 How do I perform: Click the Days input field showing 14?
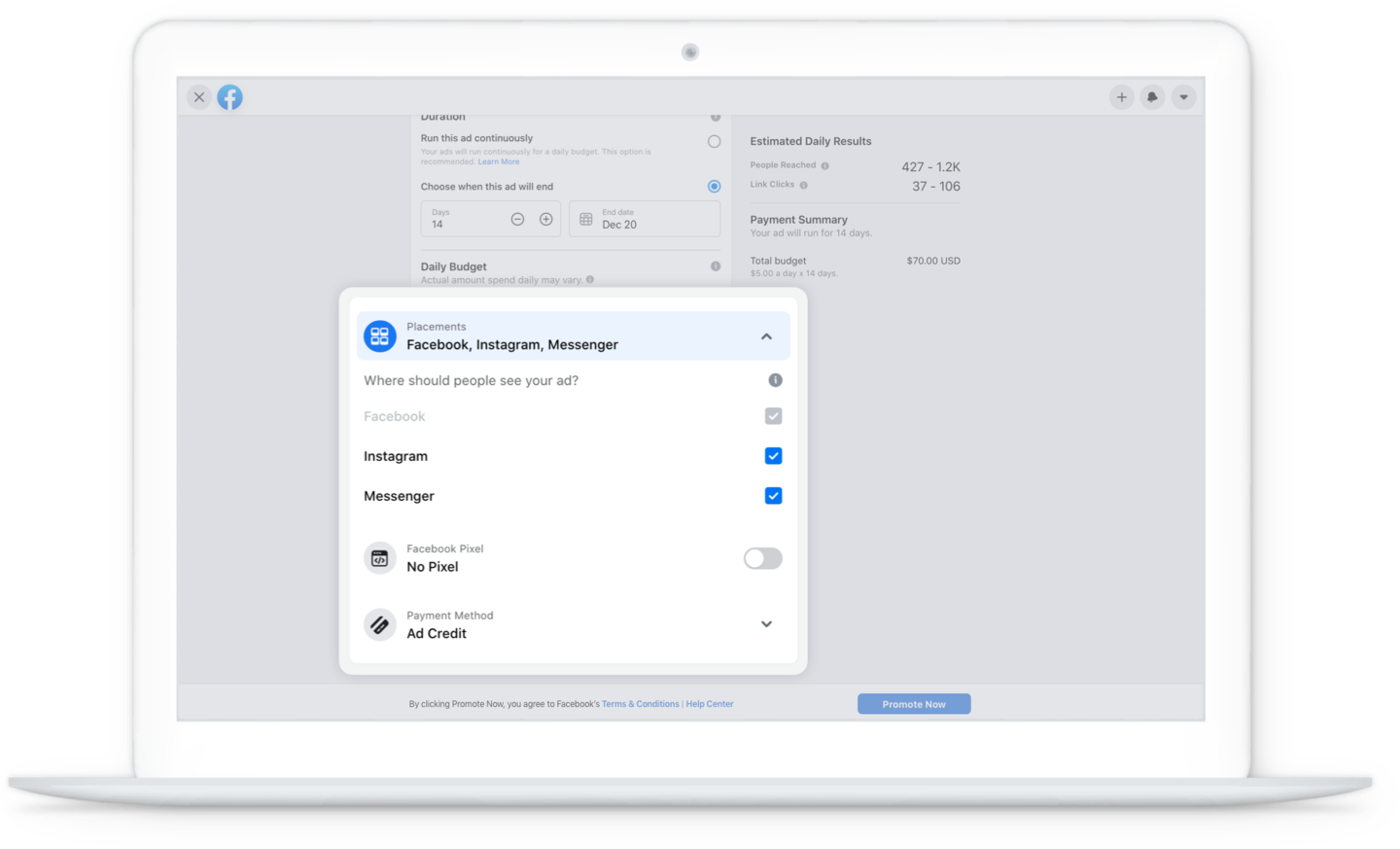tap(491, 219)
